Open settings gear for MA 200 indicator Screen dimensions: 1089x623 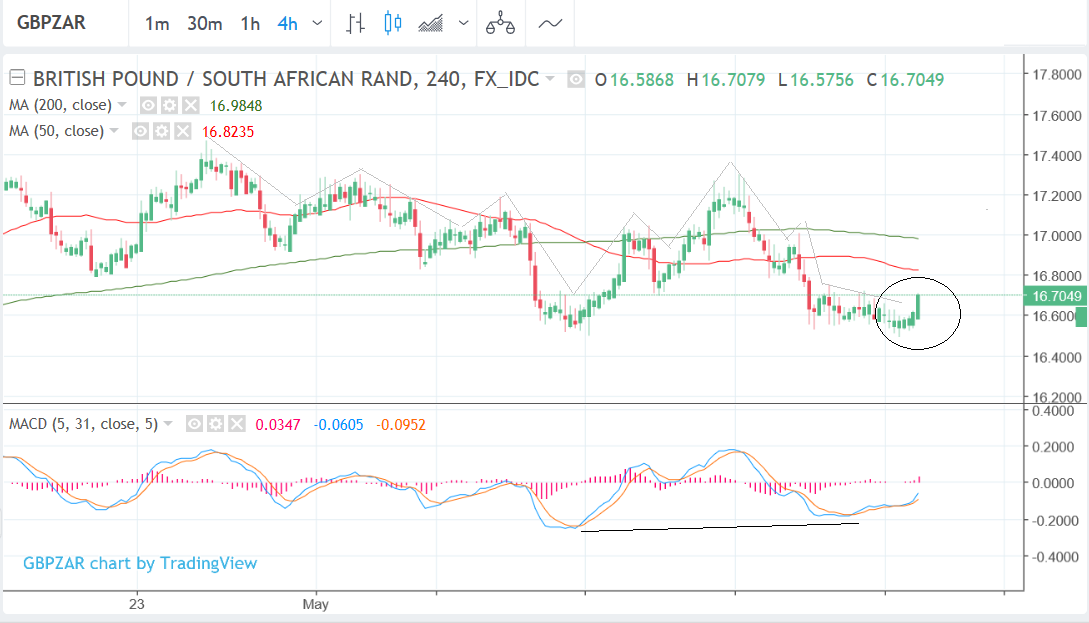pos(169,105)
